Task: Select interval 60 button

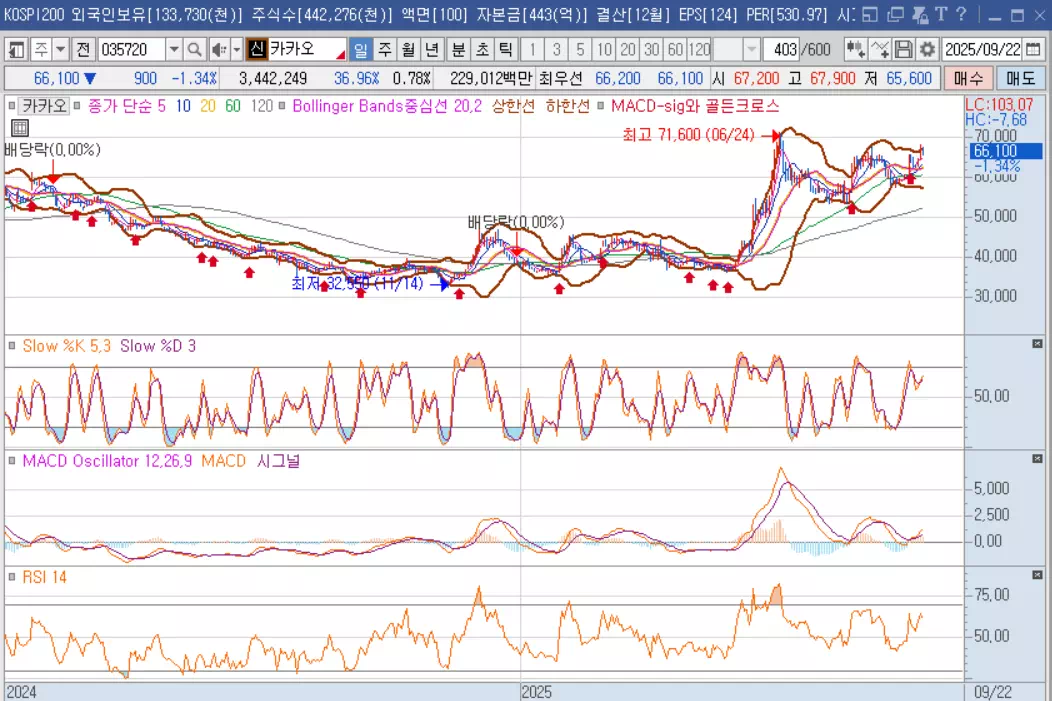Action: click(x=675, y=50)
